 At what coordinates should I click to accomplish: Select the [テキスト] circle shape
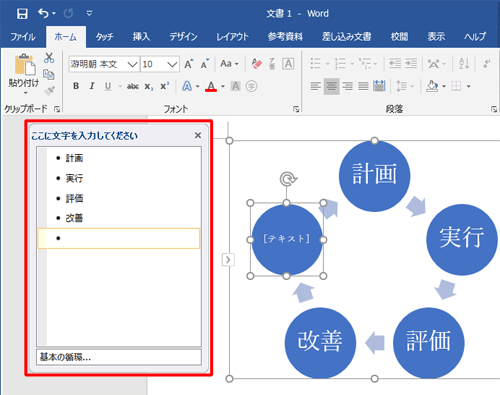[287, 239]
